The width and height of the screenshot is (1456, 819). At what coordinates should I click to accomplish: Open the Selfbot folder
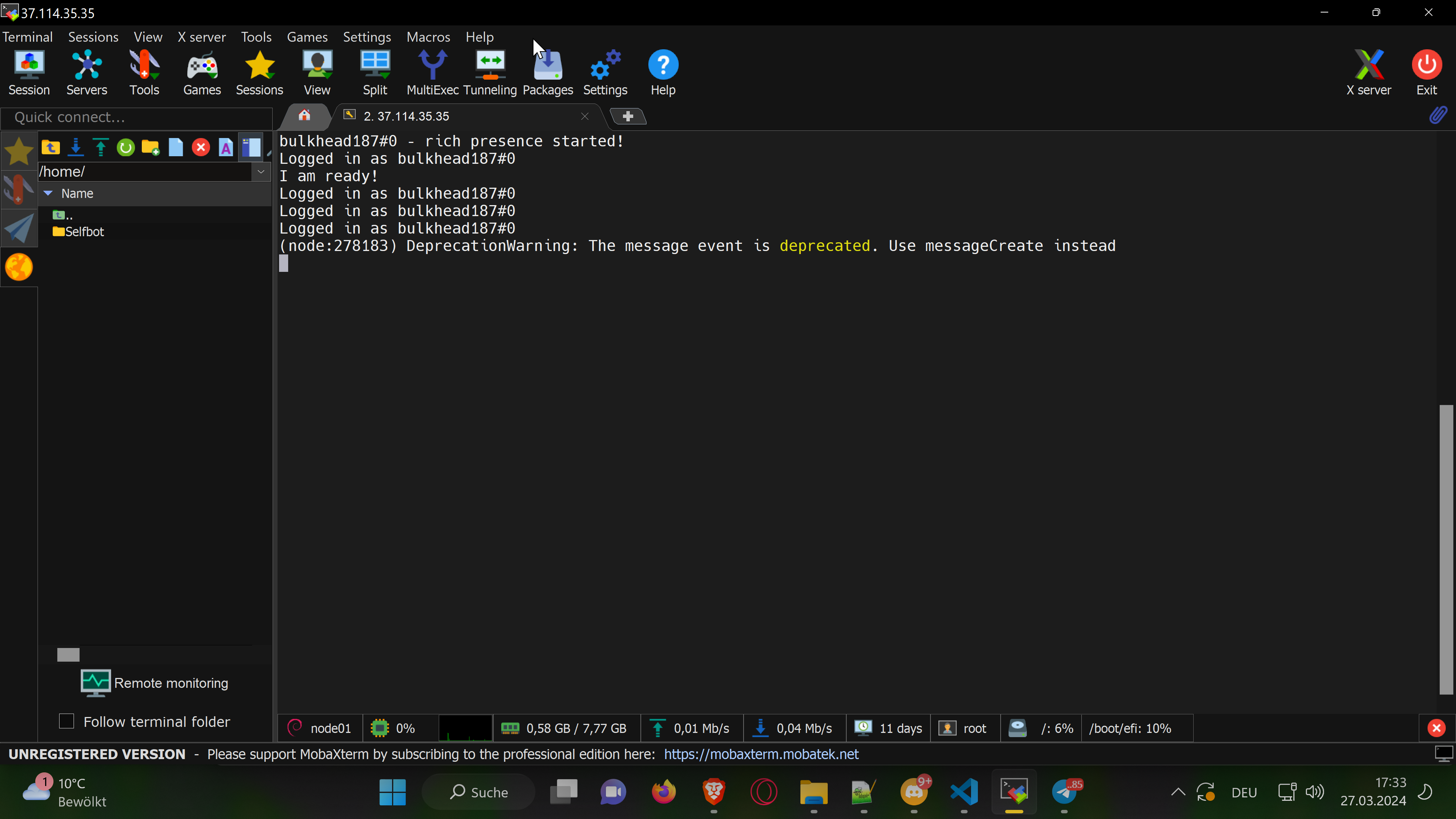point(84,232)
